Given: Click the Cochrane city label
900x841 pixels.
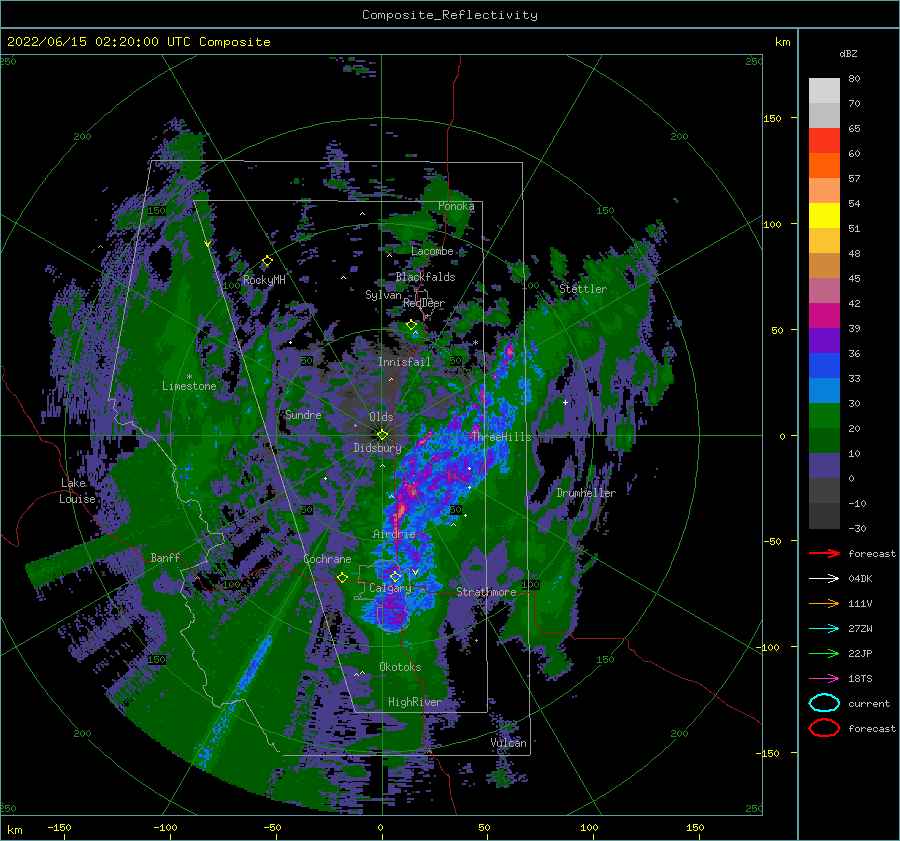Looking at the screenshot, I should 327,559.
